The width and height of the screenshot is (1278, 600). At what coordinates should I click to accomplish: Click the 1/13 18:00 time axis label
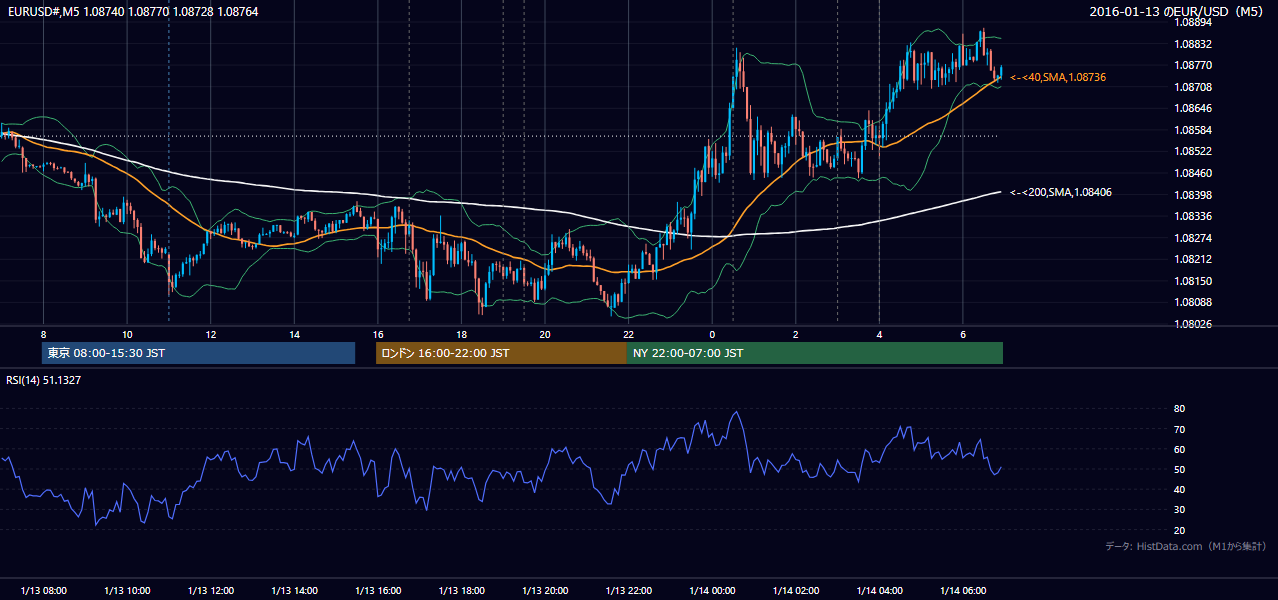[461, 591]
